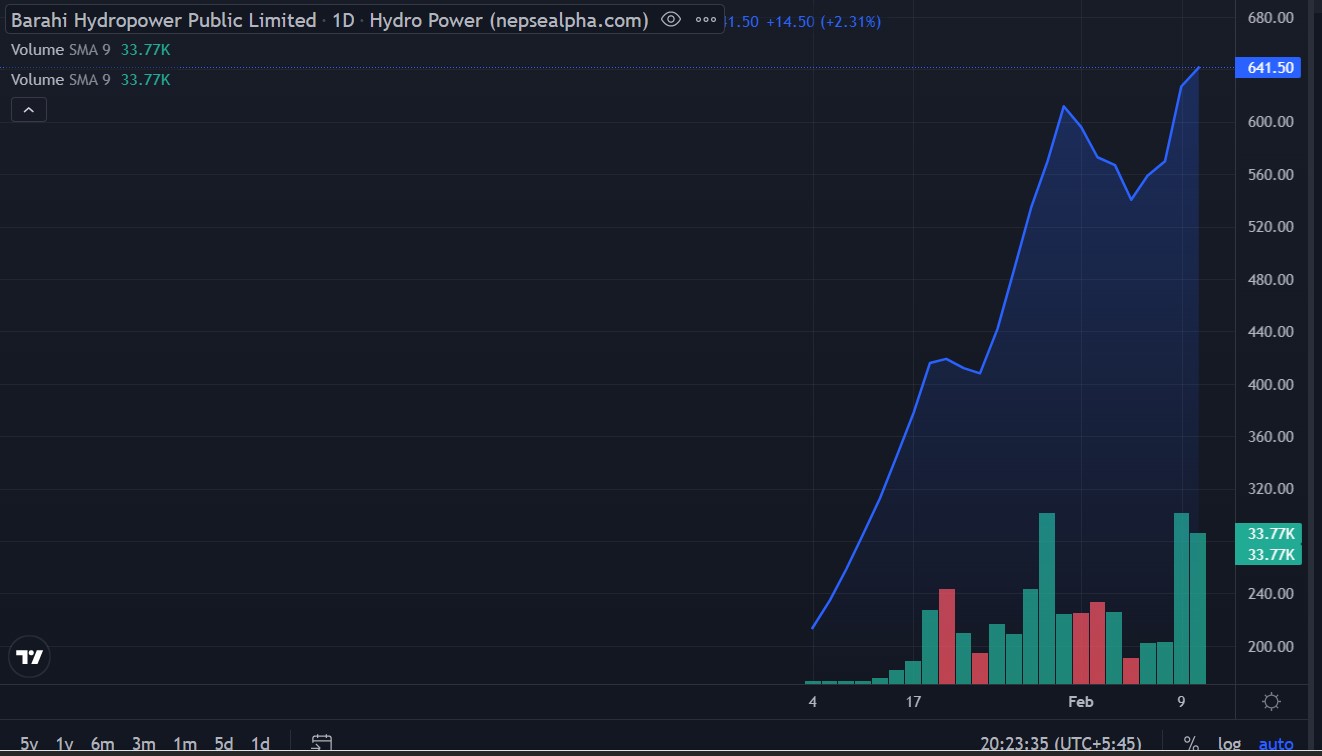Click the 9 label on the time axis

click(x=1181, y=702)
